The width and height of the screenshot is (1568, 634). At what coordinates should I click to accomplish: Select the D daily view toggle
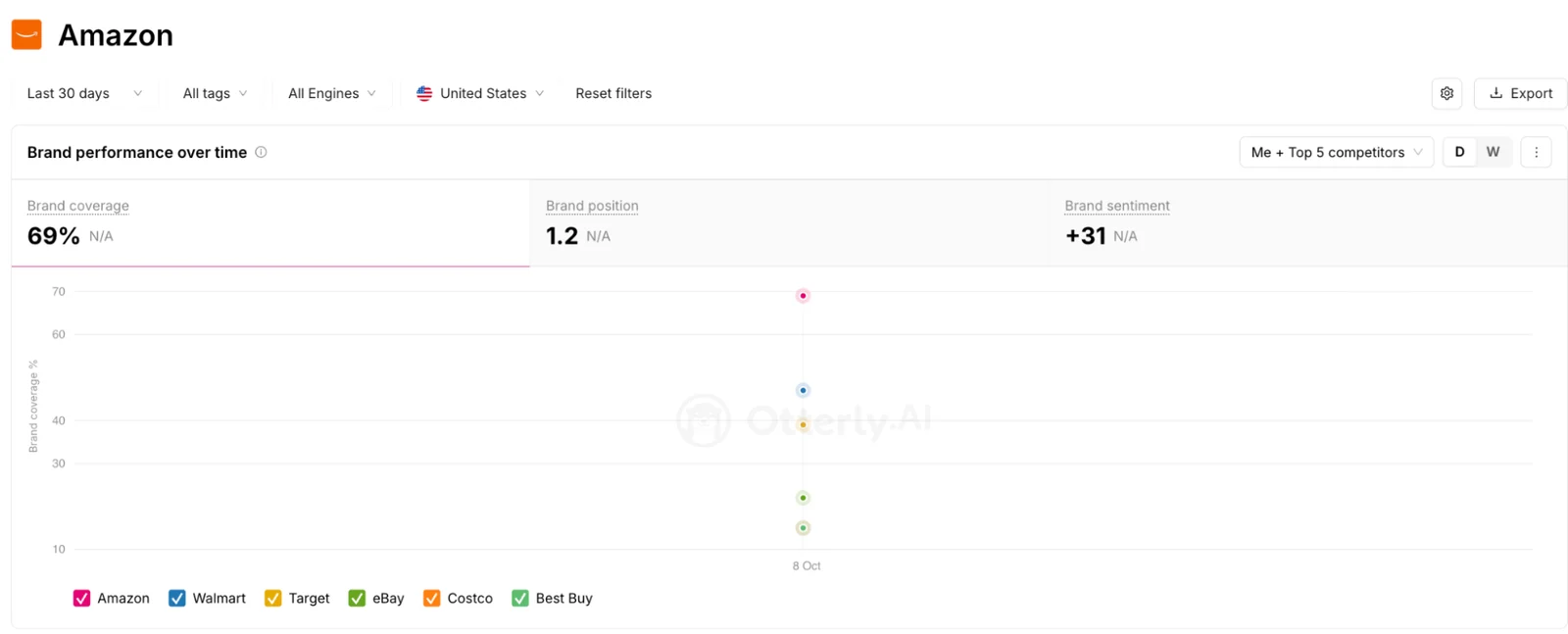(x=1459, y=152)
